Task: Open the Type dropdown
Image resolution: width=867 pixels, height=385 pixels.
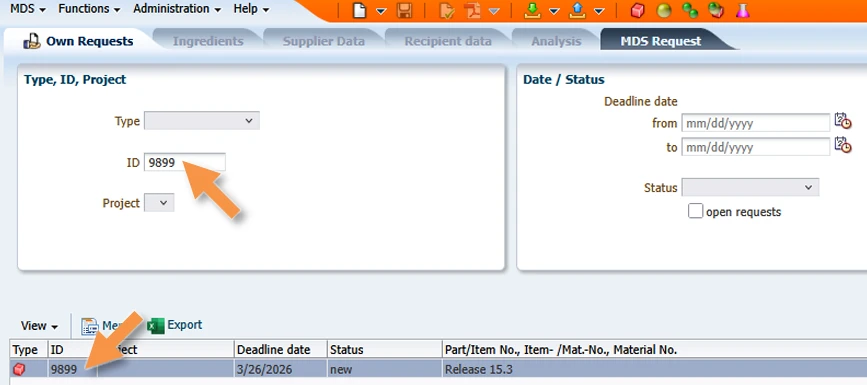Action: tap(202, 121)
